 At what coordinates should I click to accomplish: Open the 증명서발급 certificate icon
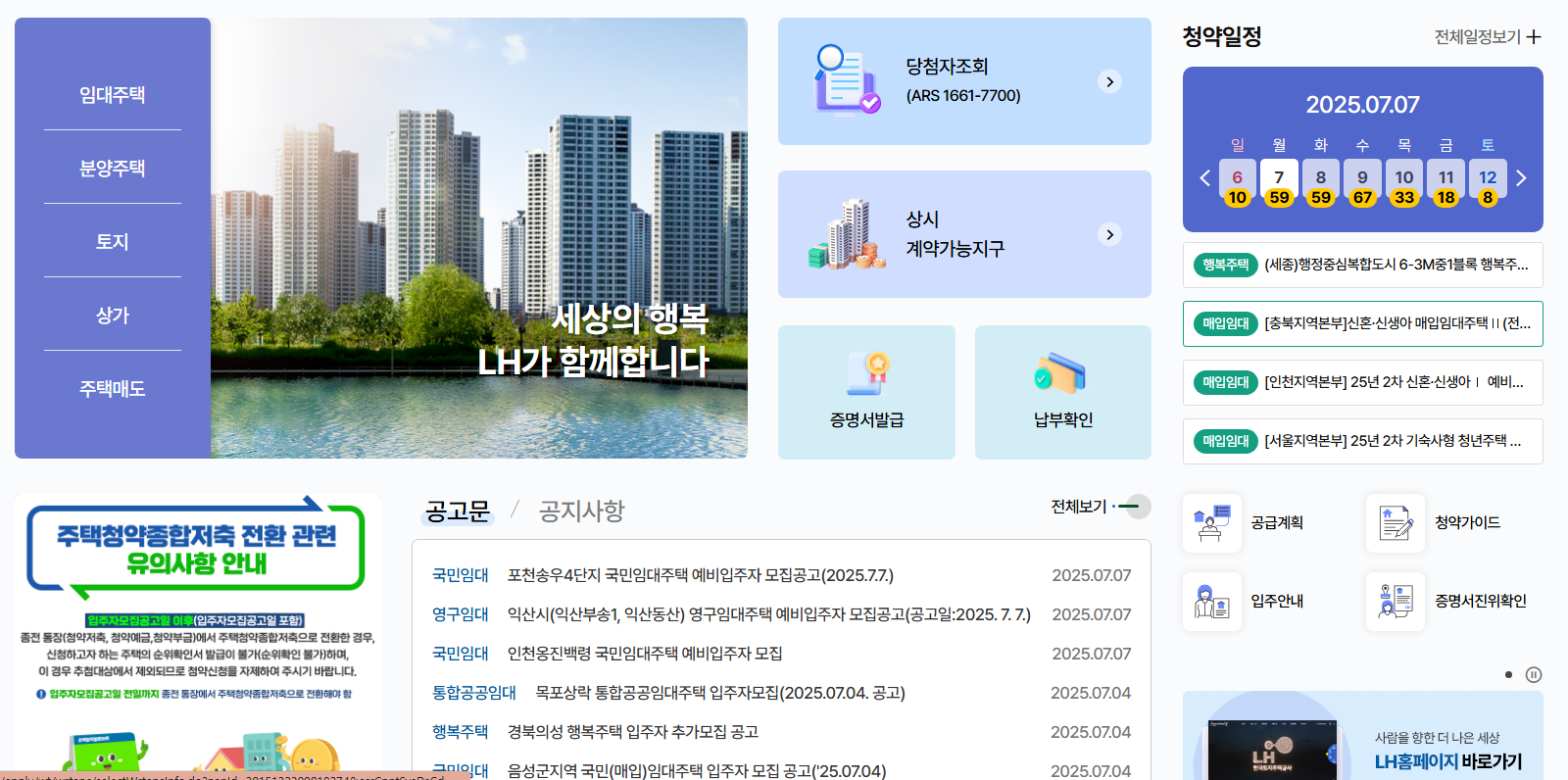pos(867,374)
